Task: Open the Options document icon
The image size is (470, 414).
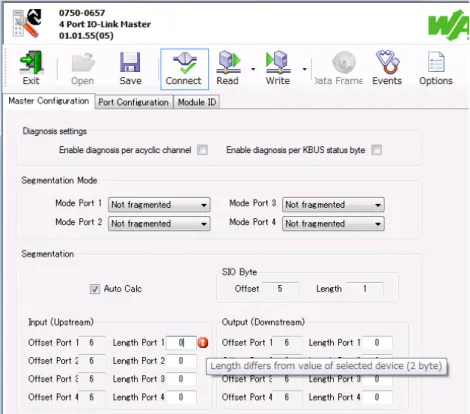Action: coord(436,62)
